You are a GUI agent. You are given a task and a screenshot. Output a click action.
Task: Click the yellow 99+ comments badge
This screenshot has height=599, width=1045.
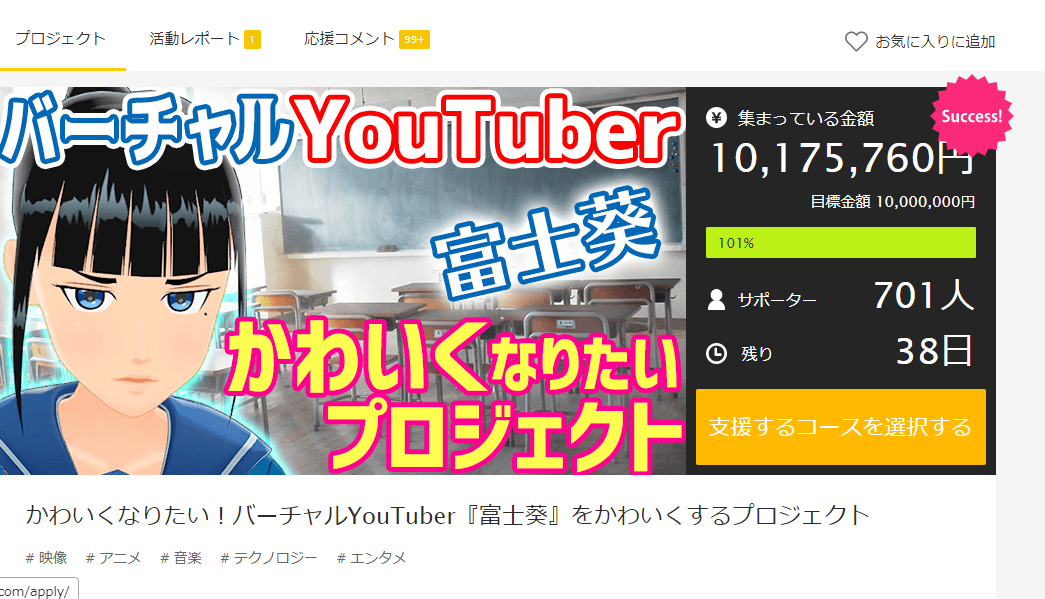[x=414, y=39]
